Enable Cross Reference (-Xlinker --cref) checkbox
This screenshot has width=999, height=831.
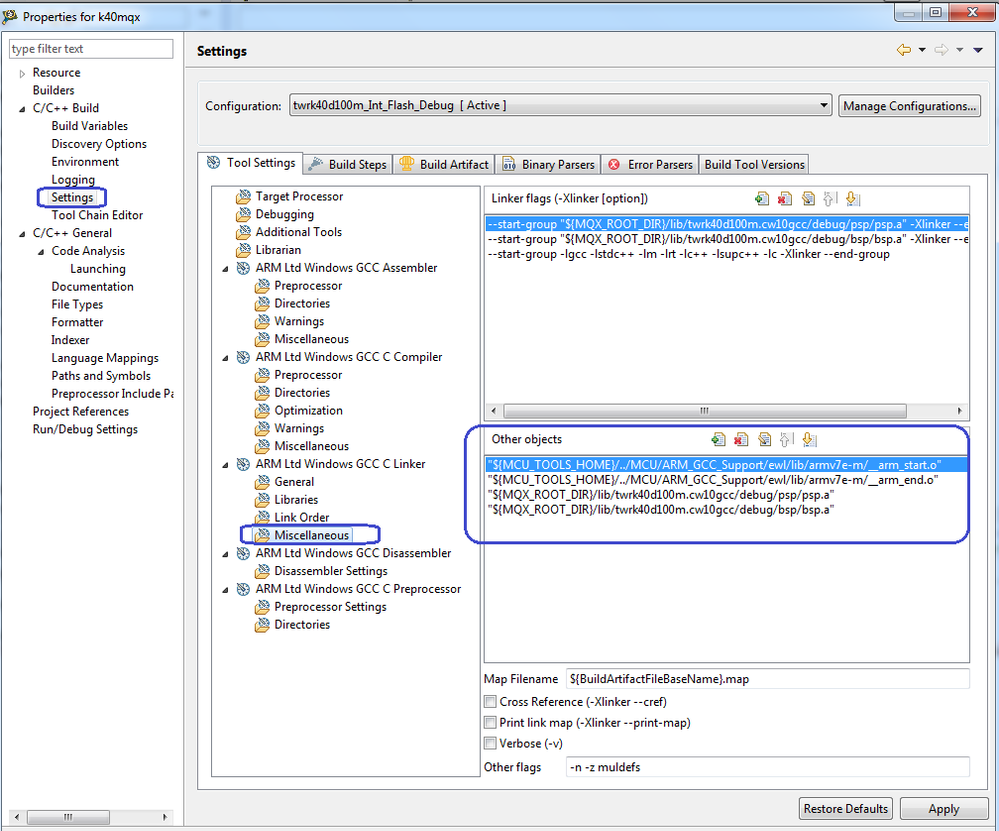point(490,702)
